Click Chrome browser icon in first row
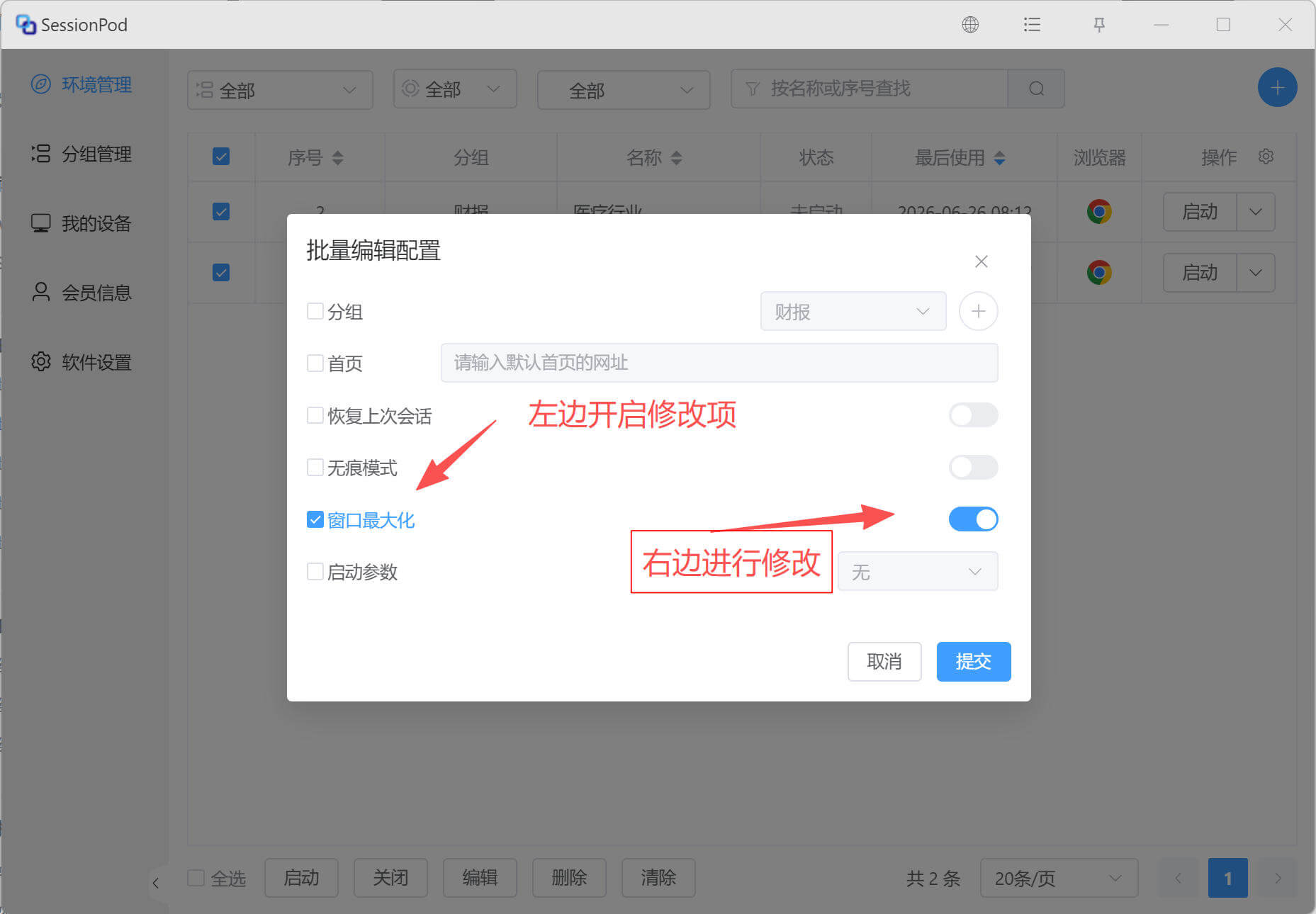The height and width of the screenshot is (914, 1316). (x=1099, y=211)
